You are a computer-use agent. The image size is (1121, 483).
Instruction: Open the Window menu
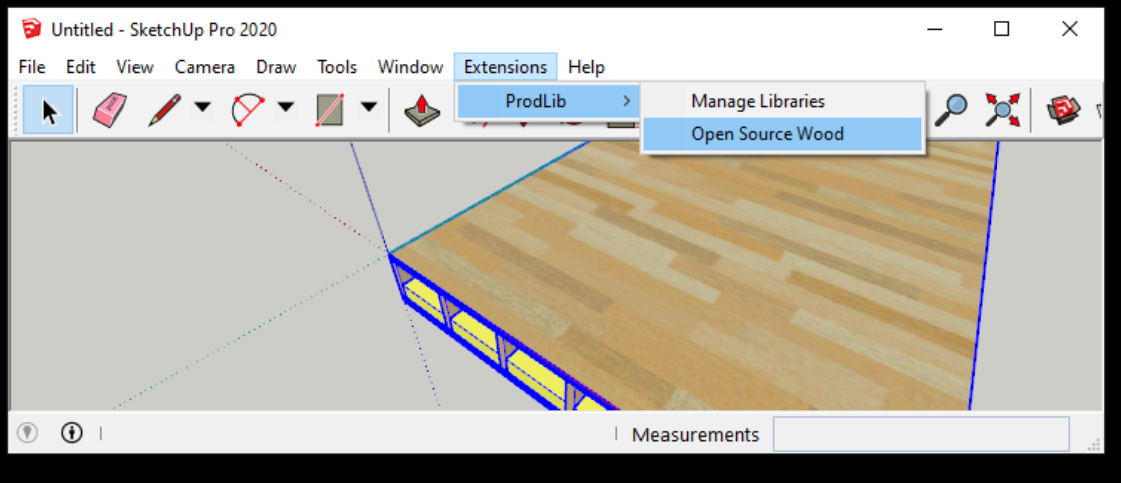click(x=410, y=67)
